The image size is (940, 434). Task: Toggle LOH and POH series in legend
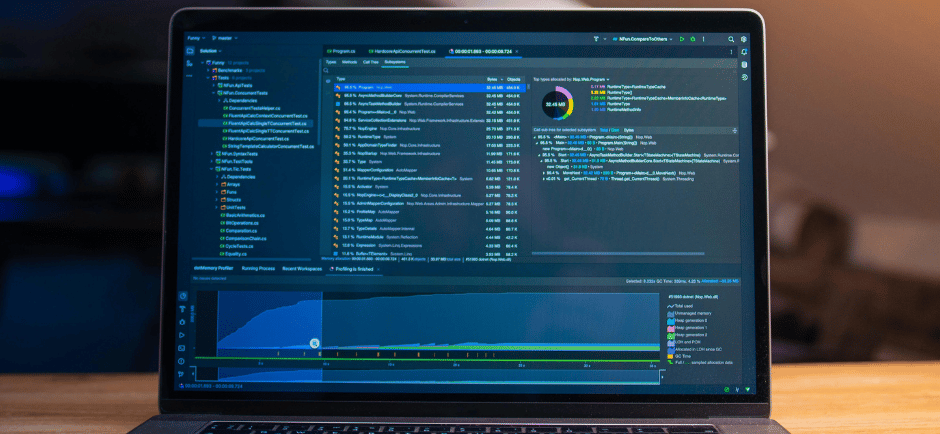coord(684,342)
